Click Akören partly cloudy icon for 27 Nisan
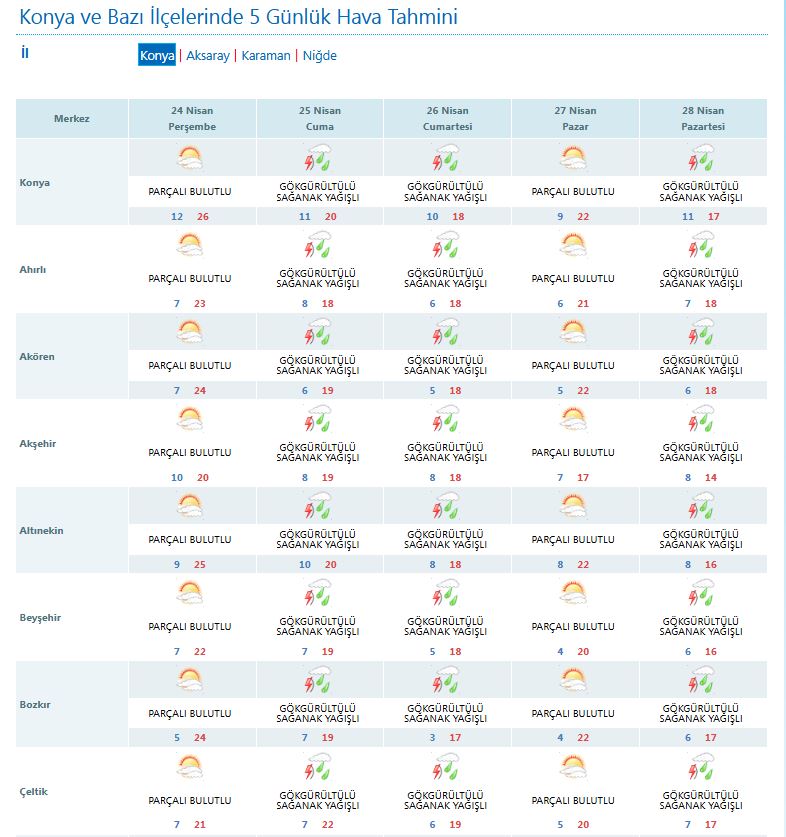 574,332
